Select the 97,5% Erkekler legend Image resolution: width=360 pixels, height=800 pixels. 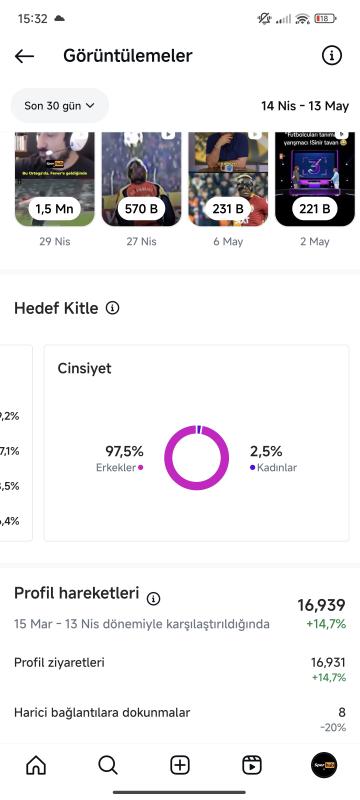point(120,459)
